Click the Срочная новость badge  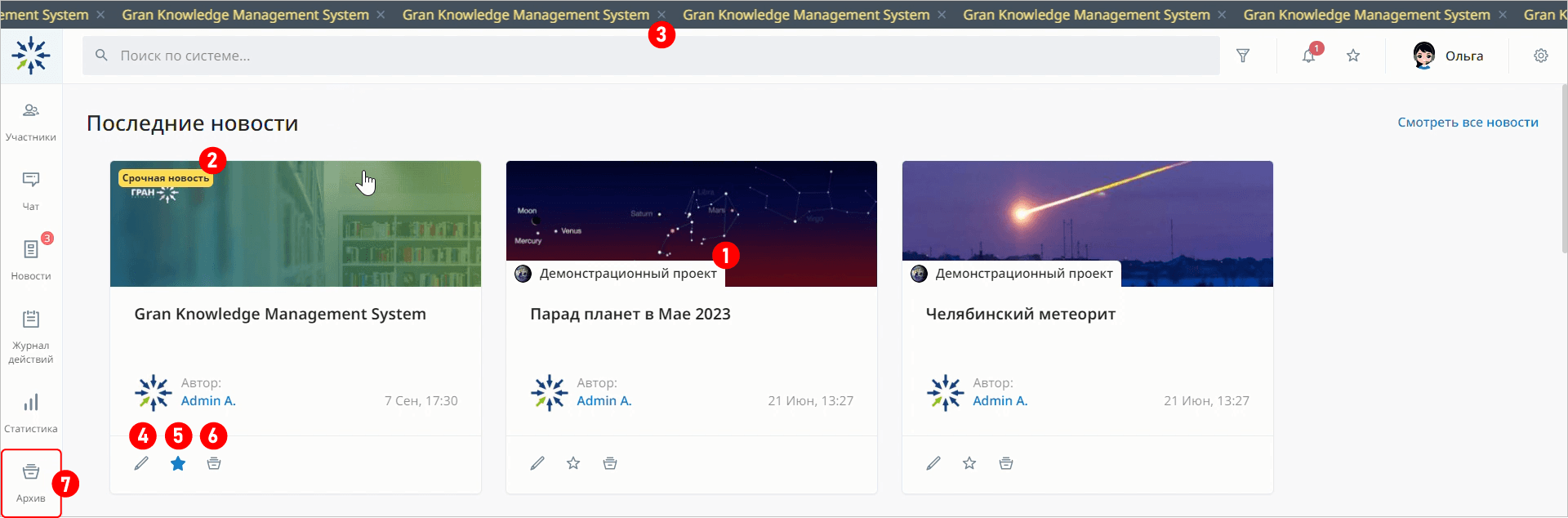(x=166, y=178)
